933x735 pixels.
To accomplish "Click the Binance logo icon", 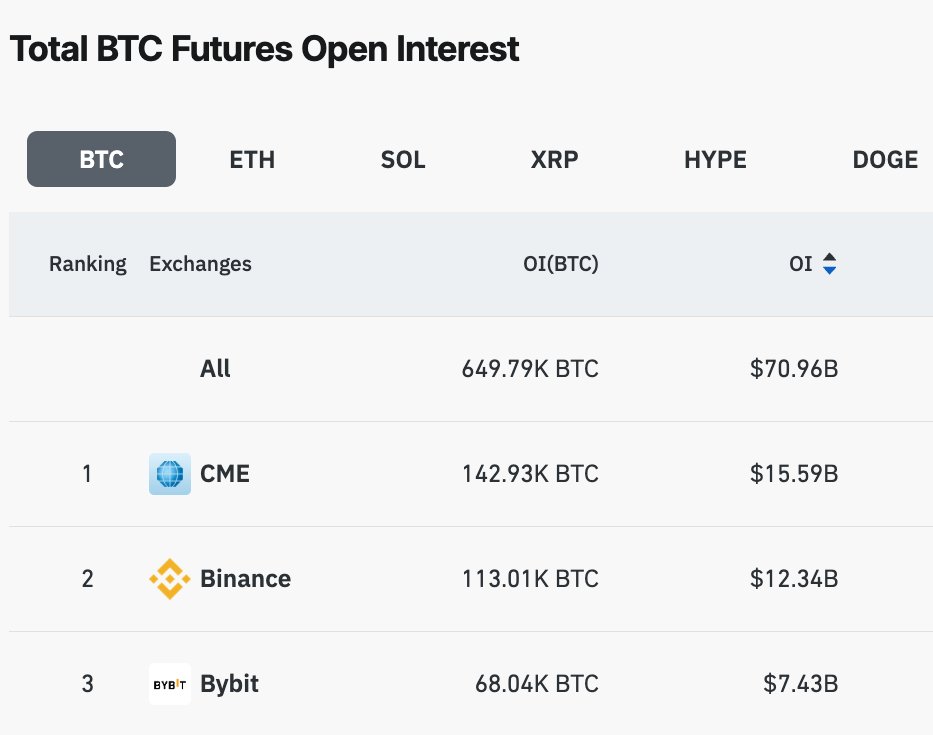I will pyautogui.click(x=169, y=579).
